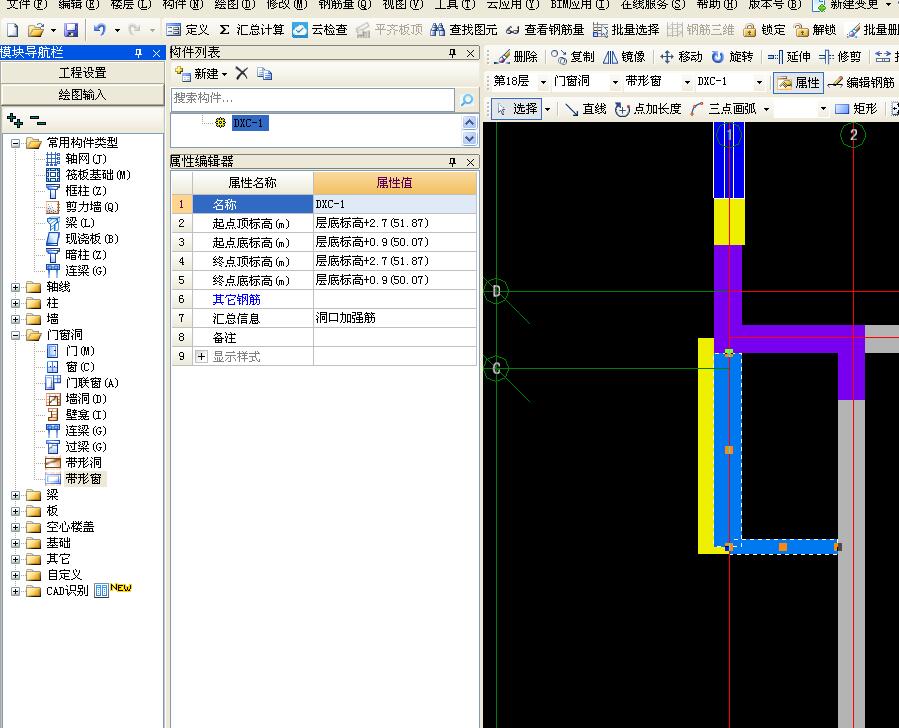The width and height of the screenshot is (899, 728).
Task: Click 批量选择 batch select tool
Action: (626, 30)
